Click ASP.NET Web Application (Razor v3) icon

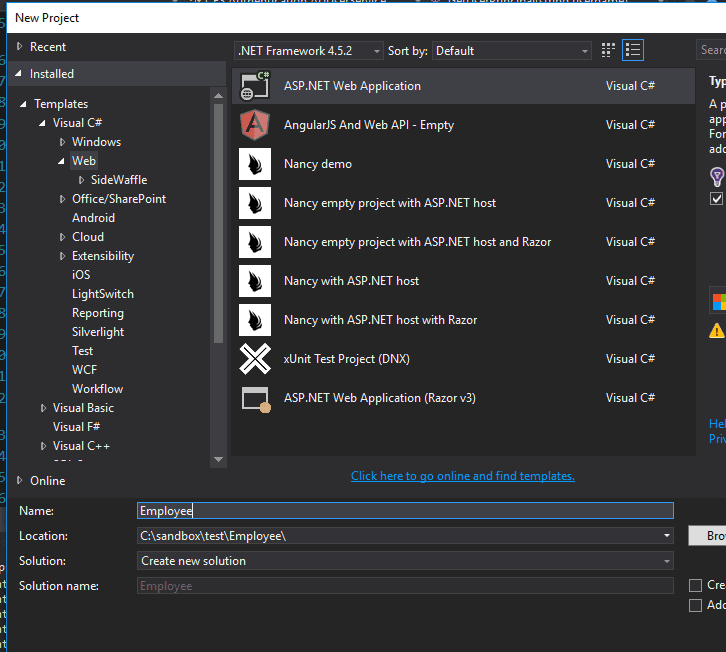(x=255, y=398)
